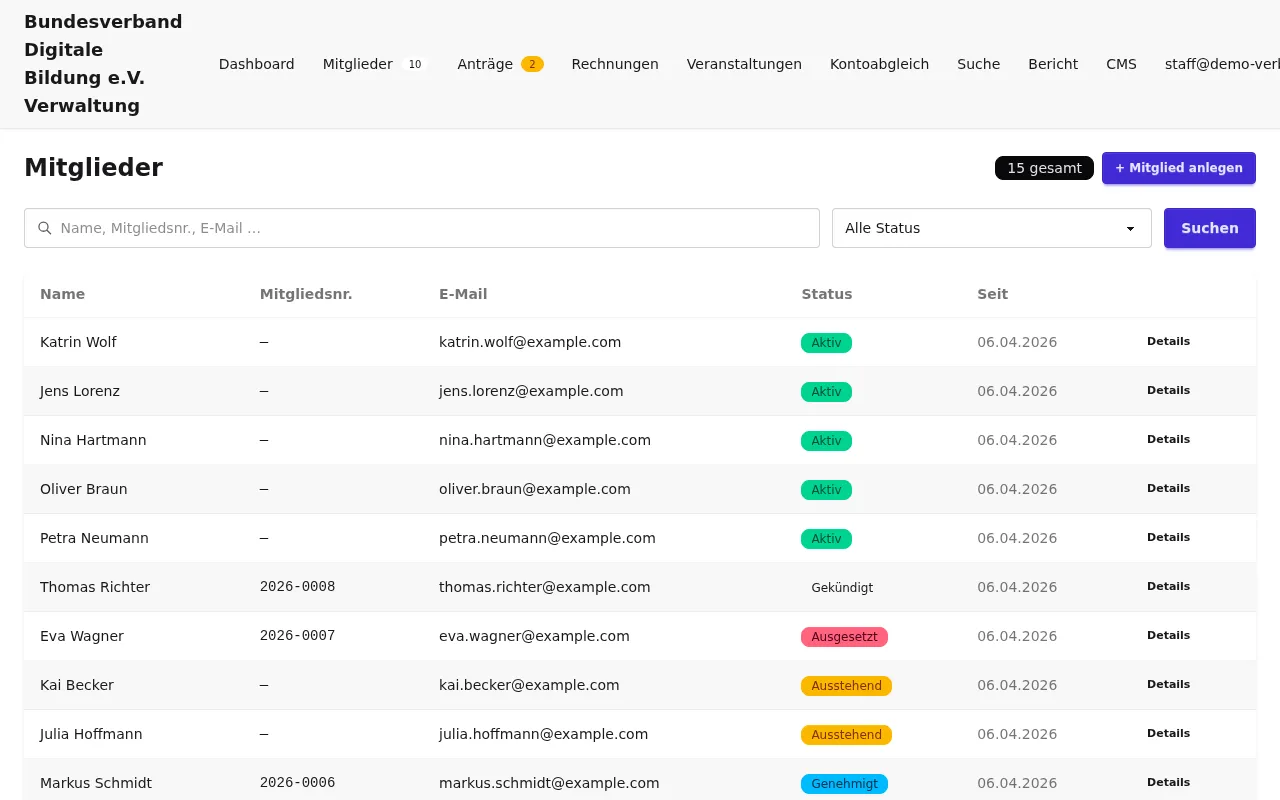
Task: Click email thomas.richter@example.com
Action: [545, 587]
